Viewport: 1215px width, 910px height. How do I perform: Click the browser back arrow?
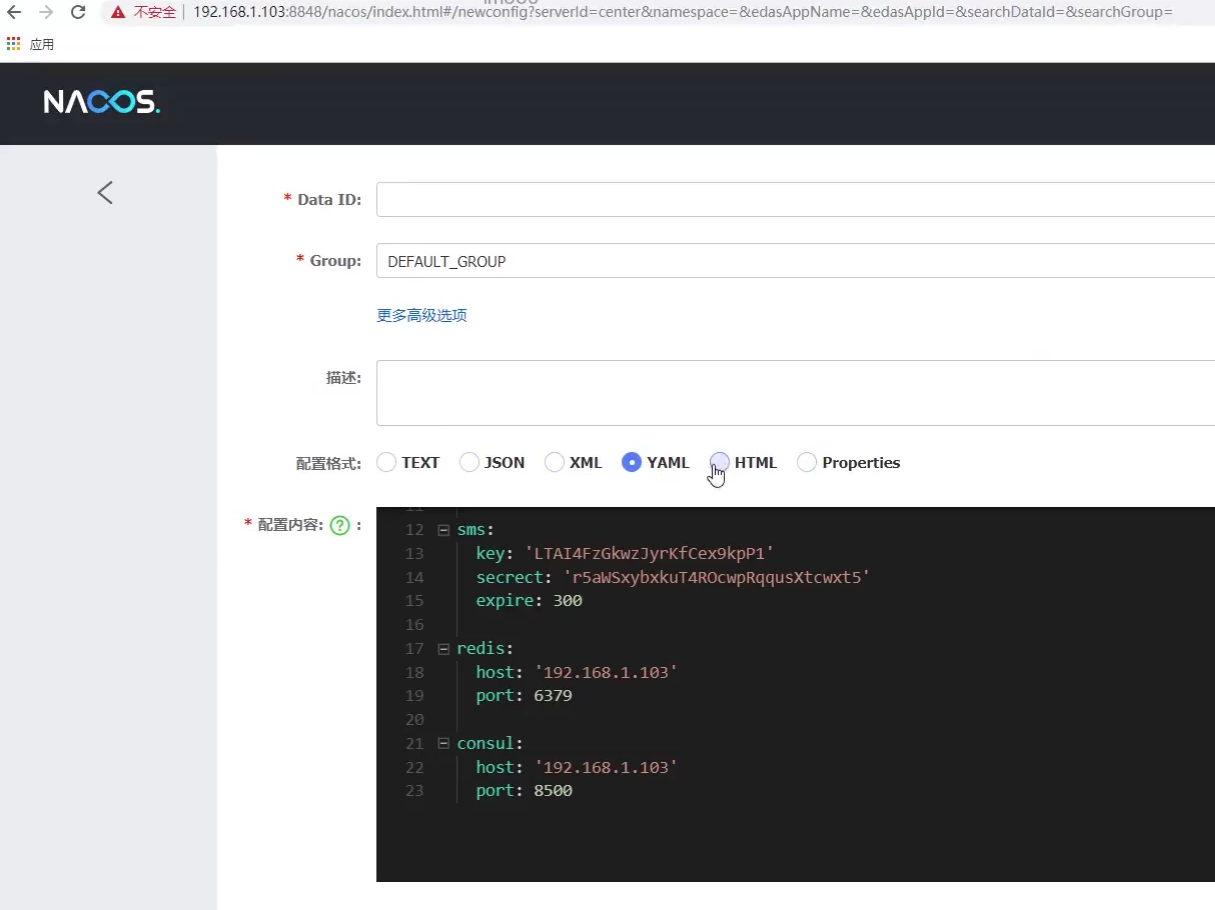14,13
